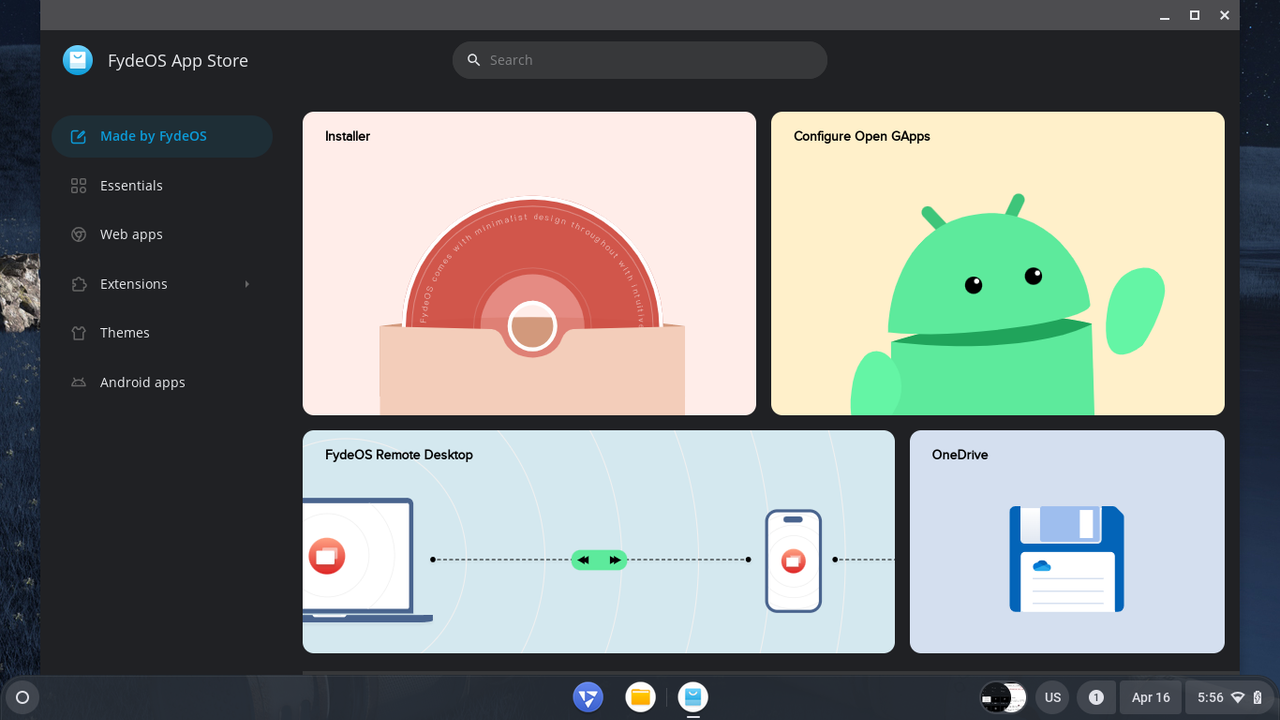Click the Web apps Chrome icon
1280x720 pixels.
[78, 234]
